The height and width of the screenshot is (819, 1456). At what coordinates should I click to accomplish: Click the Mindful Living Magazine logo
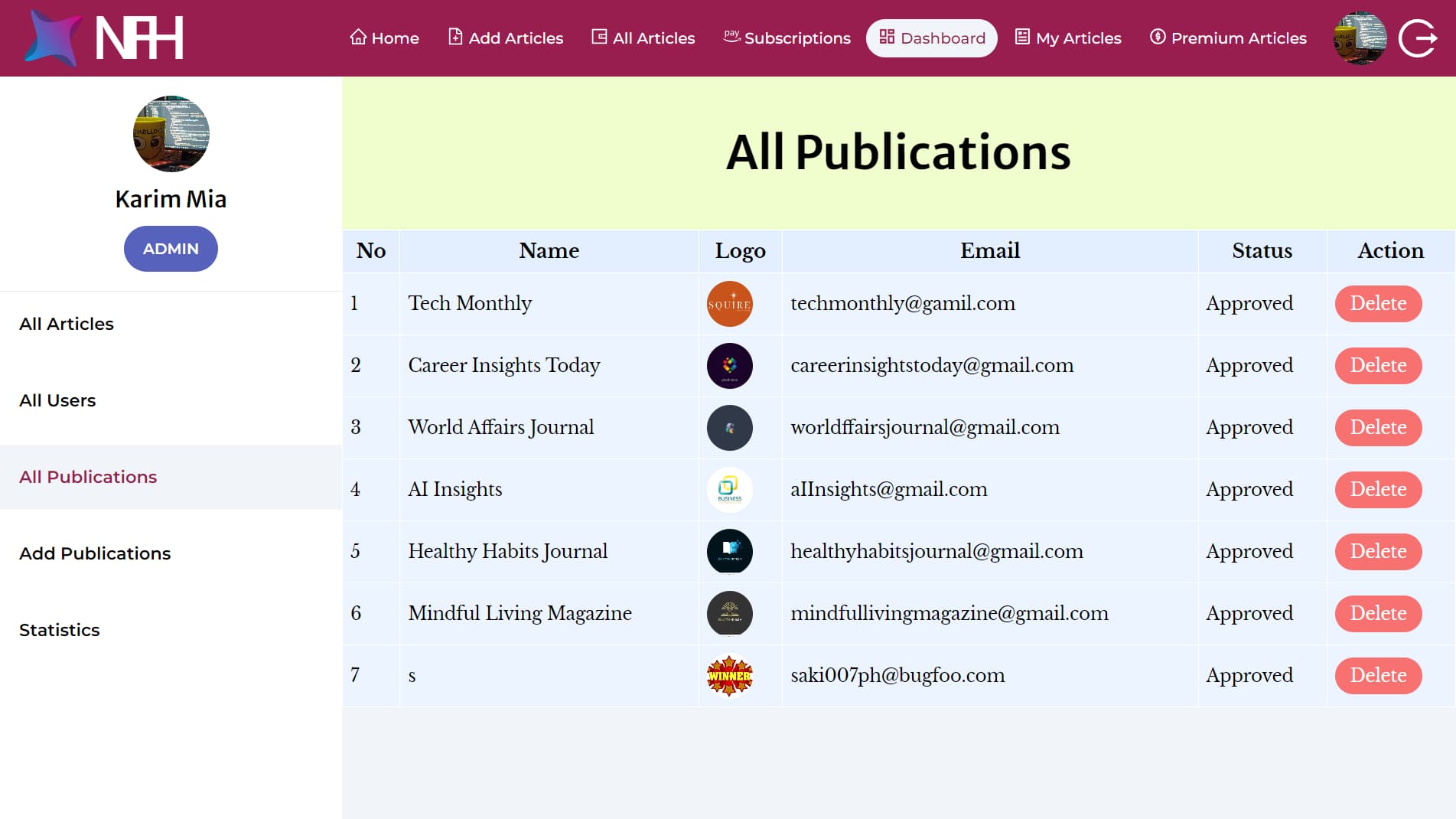point(729,614)
